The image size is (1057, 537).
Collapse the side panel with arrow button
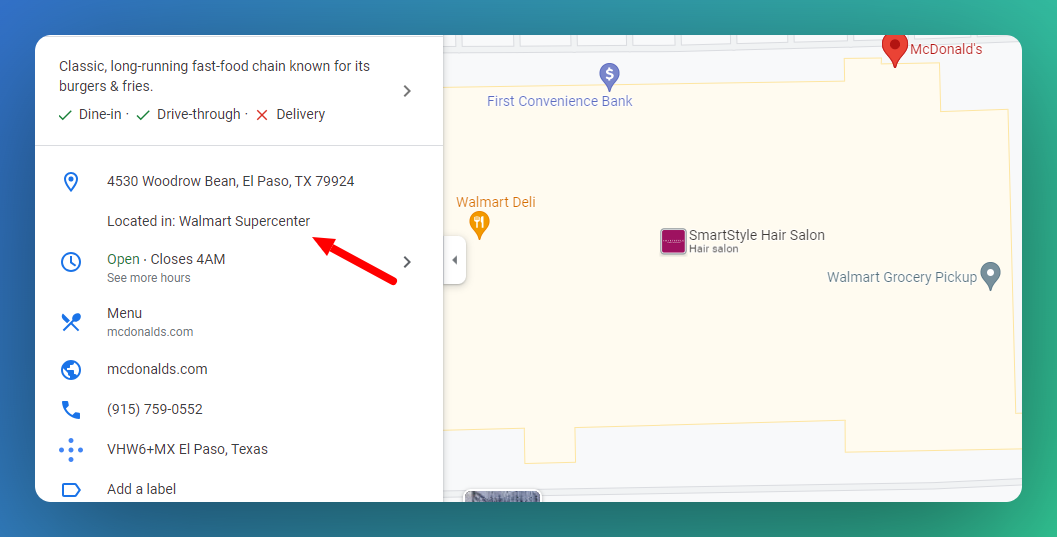[454, 260]
